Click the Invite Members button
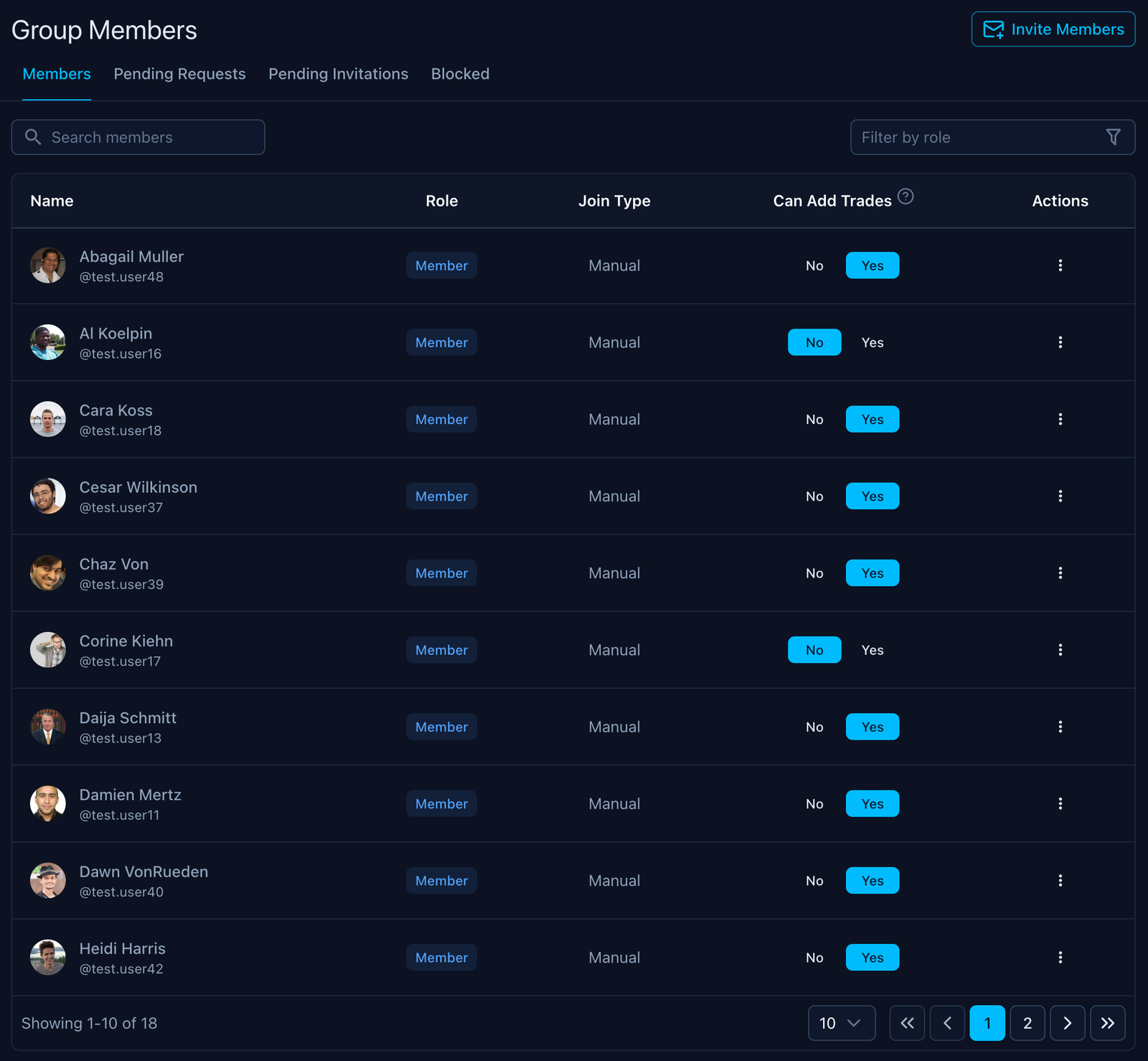The height and width of the screenshot is (1061, 1148). click(1053, 29)
